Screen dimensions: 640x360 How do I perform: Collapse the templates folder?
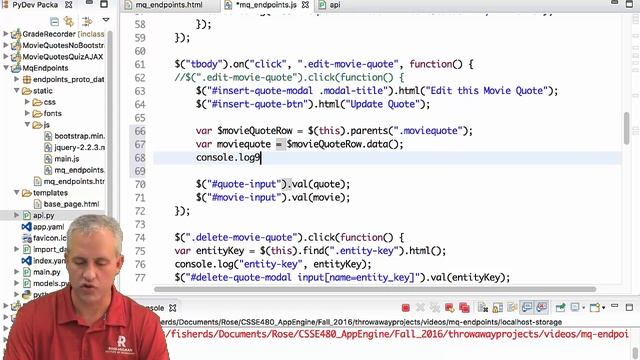(17, 192)
